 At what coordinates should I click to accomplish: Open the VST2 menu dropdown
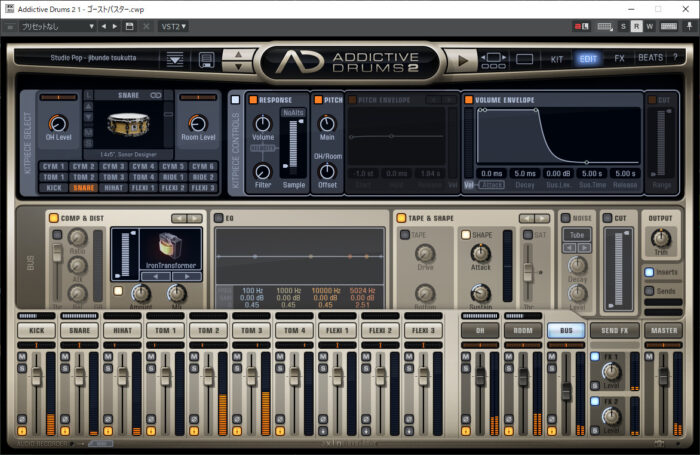(x=173, y=26)
